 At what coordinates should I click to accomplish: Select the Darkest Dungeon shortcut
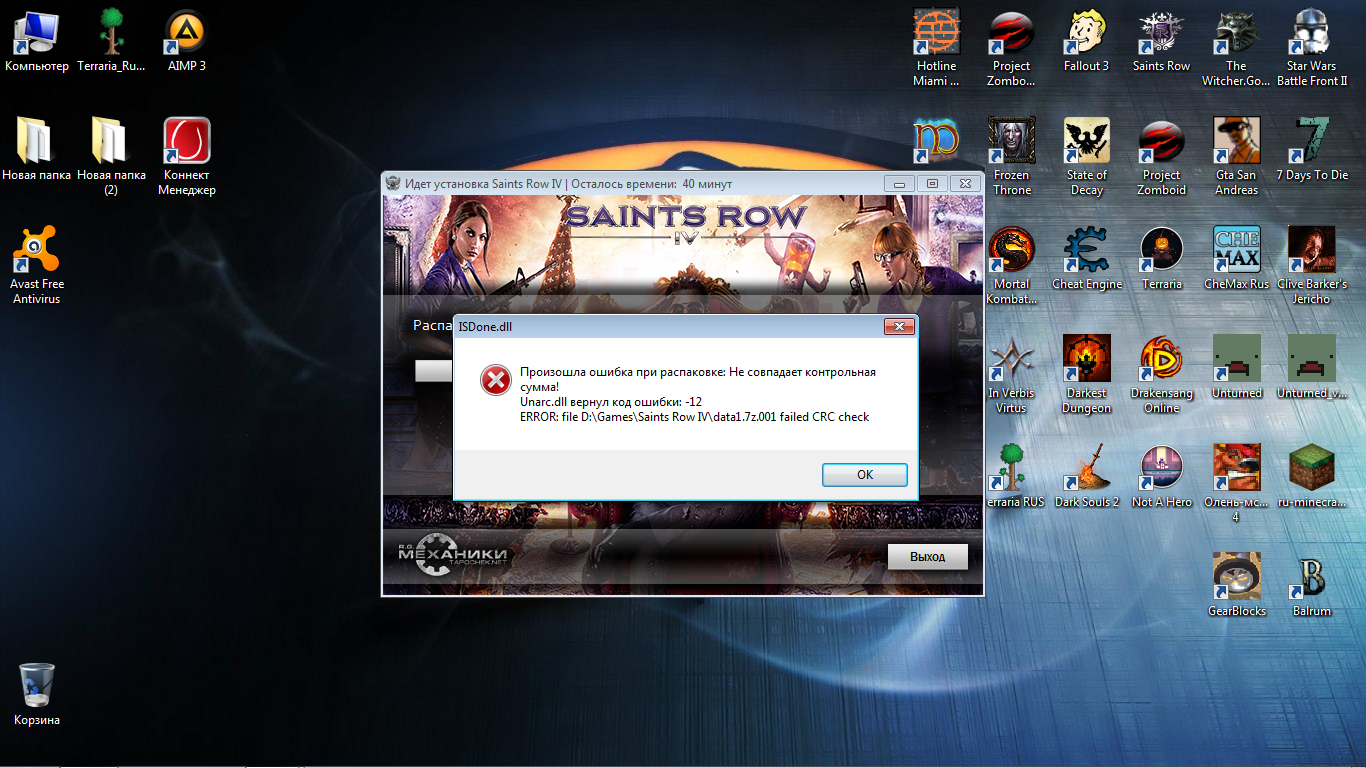click(1086, 375)
